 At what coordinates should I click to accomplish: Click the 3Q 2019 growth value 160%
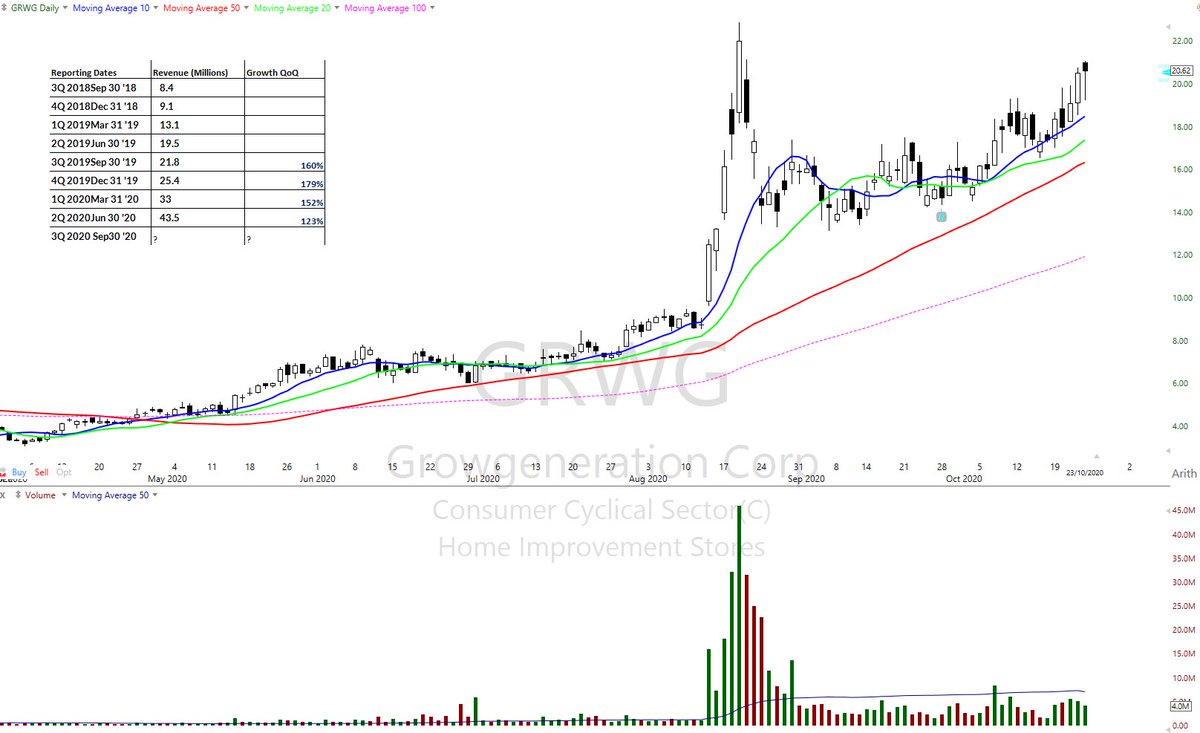click(311, 165)
